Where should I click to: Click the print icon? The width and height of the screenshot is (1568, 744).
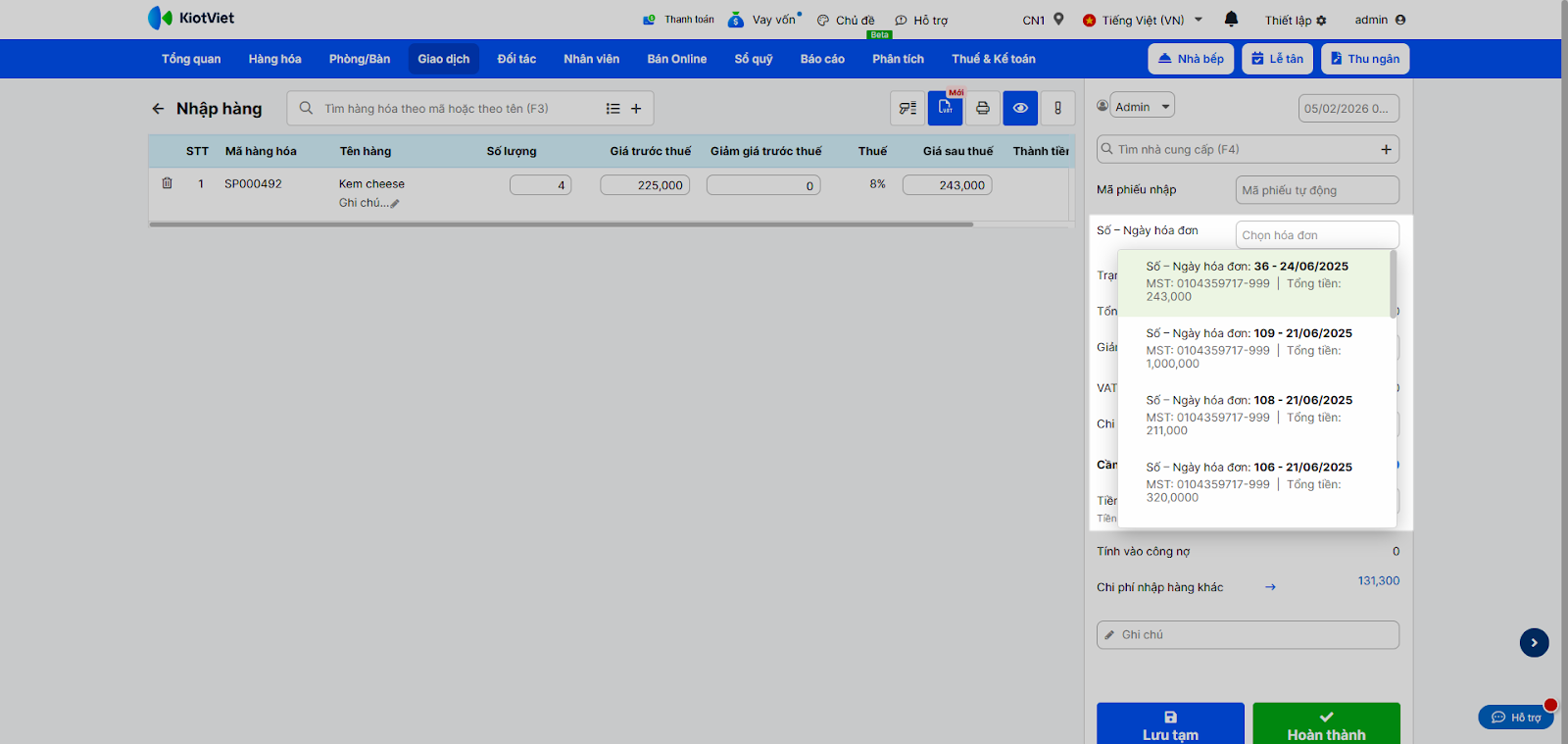coord(983,108)
